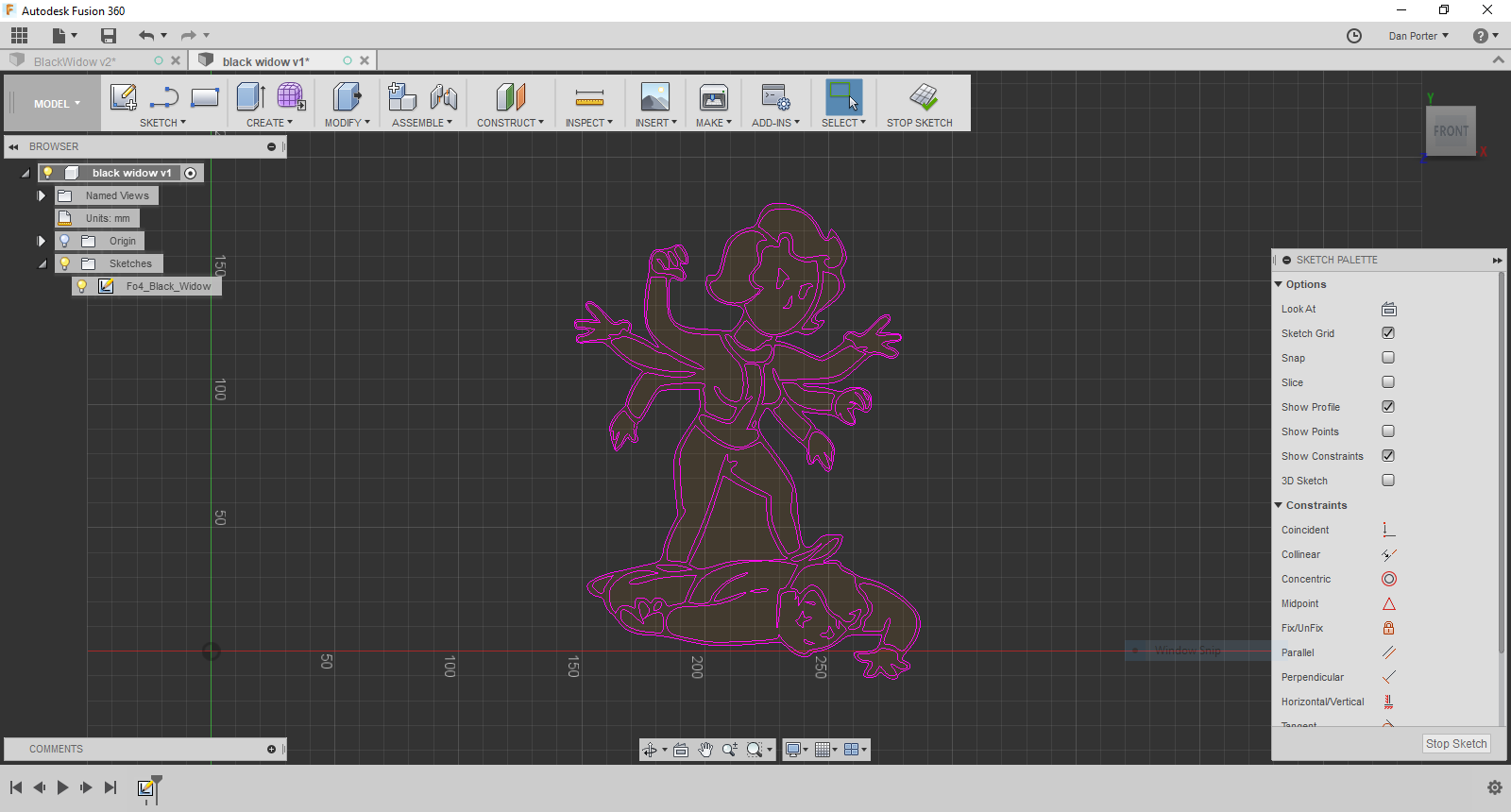1511x812 pixels.
Task: Open the Dan Porter account dropdown
Action: click(x=1418, y=36)
